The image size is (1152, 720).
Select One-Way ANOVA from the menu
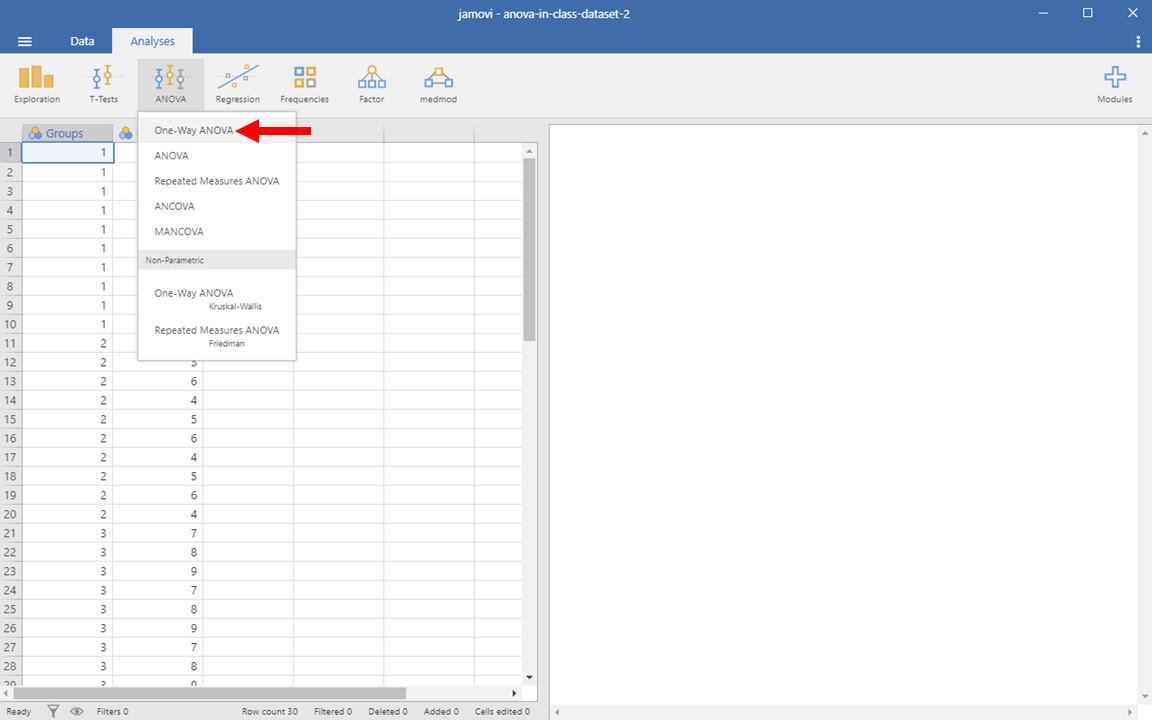click(x=194, y=131)
